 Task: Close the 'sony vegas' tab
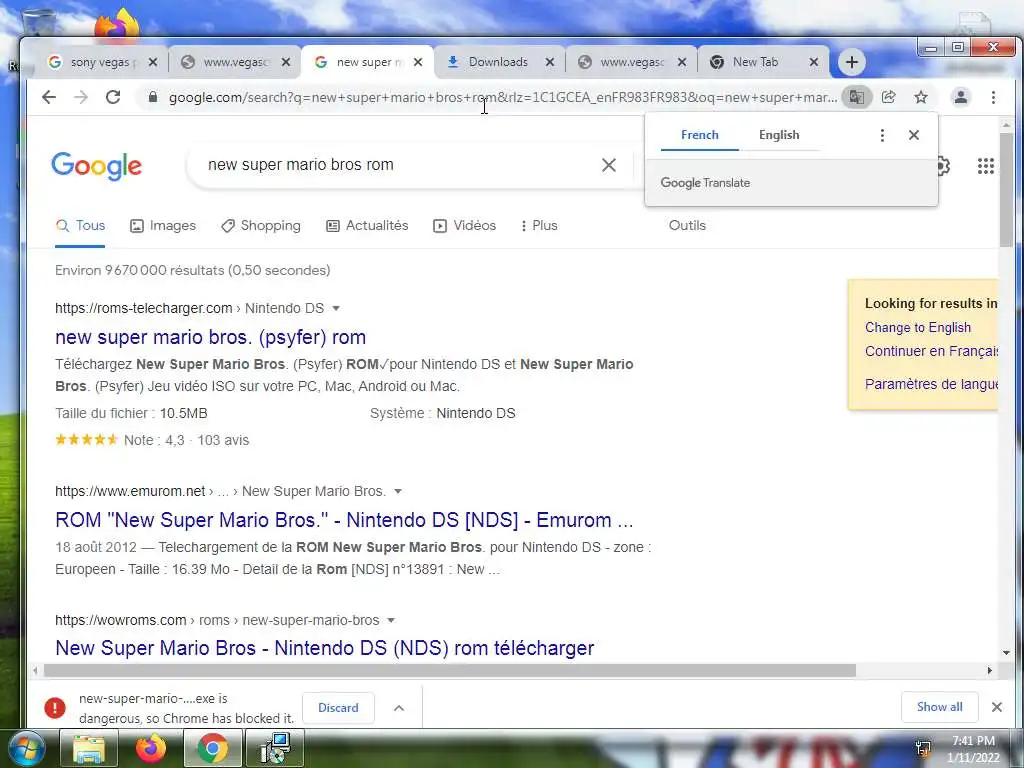click(x=153, y=62)
